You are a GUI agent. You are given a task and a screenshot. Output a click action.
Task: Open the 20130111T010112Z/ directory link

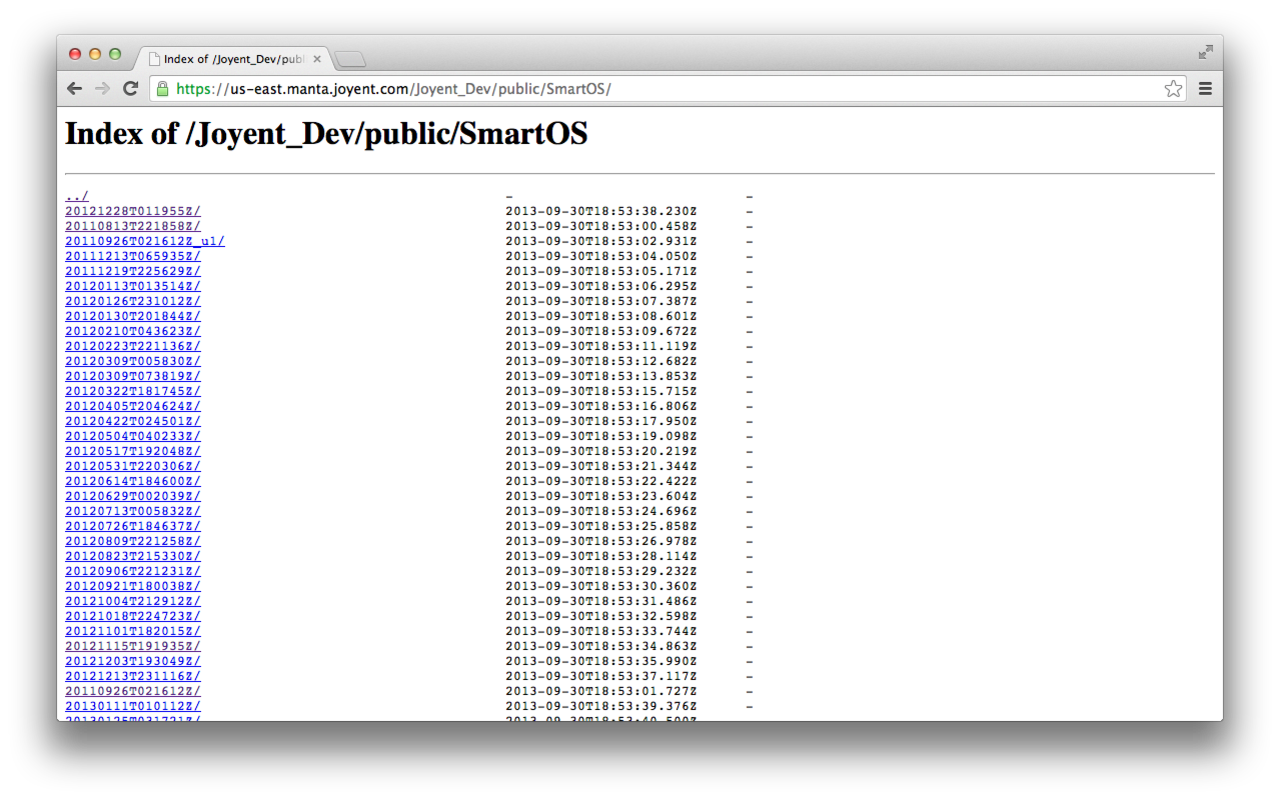click(x=133, y=706)
